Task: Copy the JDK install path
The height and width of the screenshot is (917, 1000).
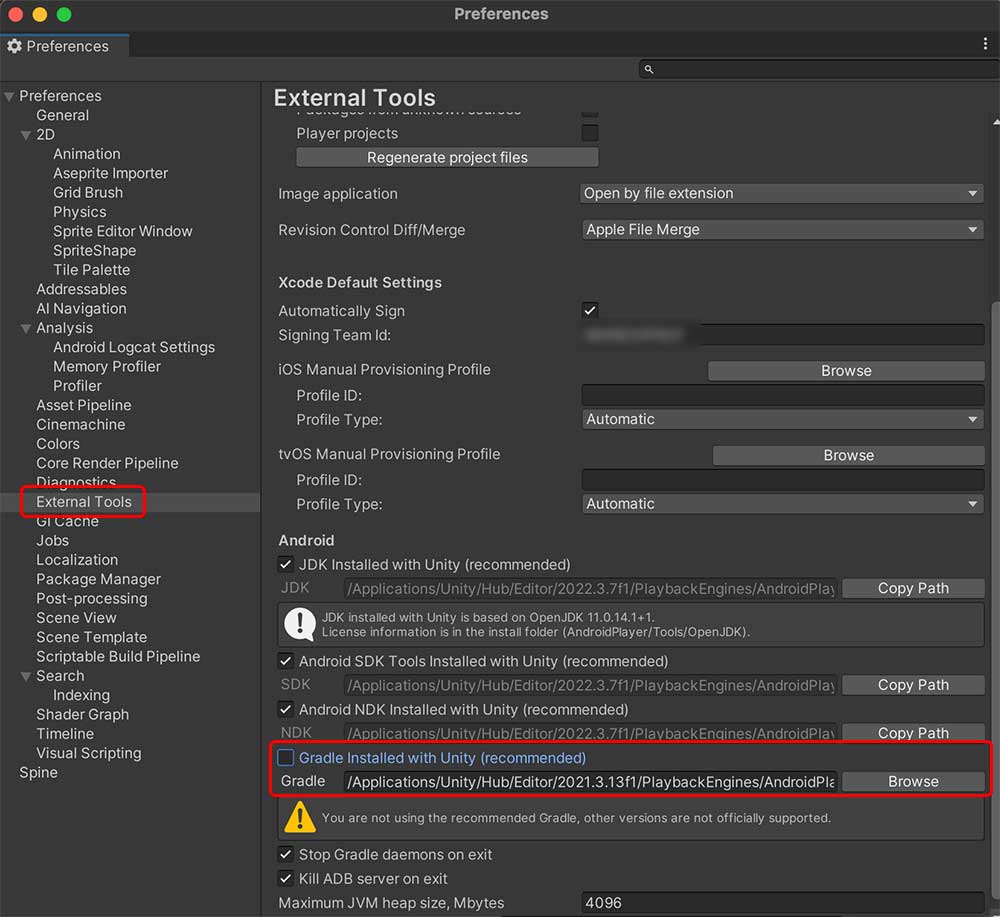Action: point(912,588)
